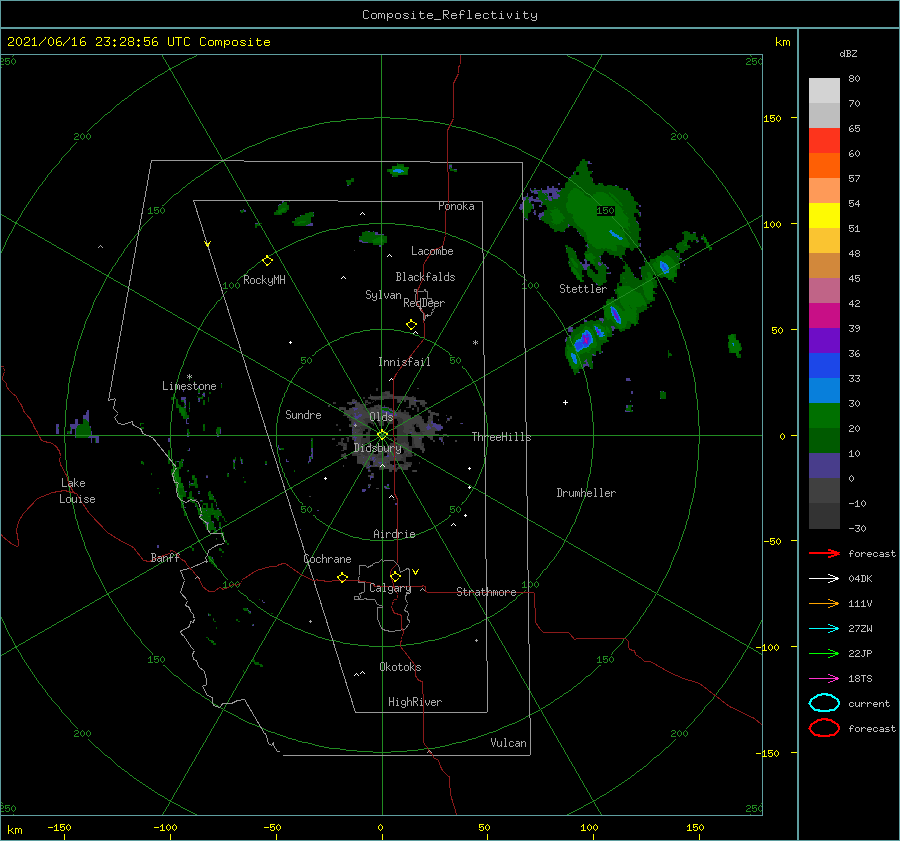Click the yellow diamond marker near RockyMH

[x=267, y=261]
